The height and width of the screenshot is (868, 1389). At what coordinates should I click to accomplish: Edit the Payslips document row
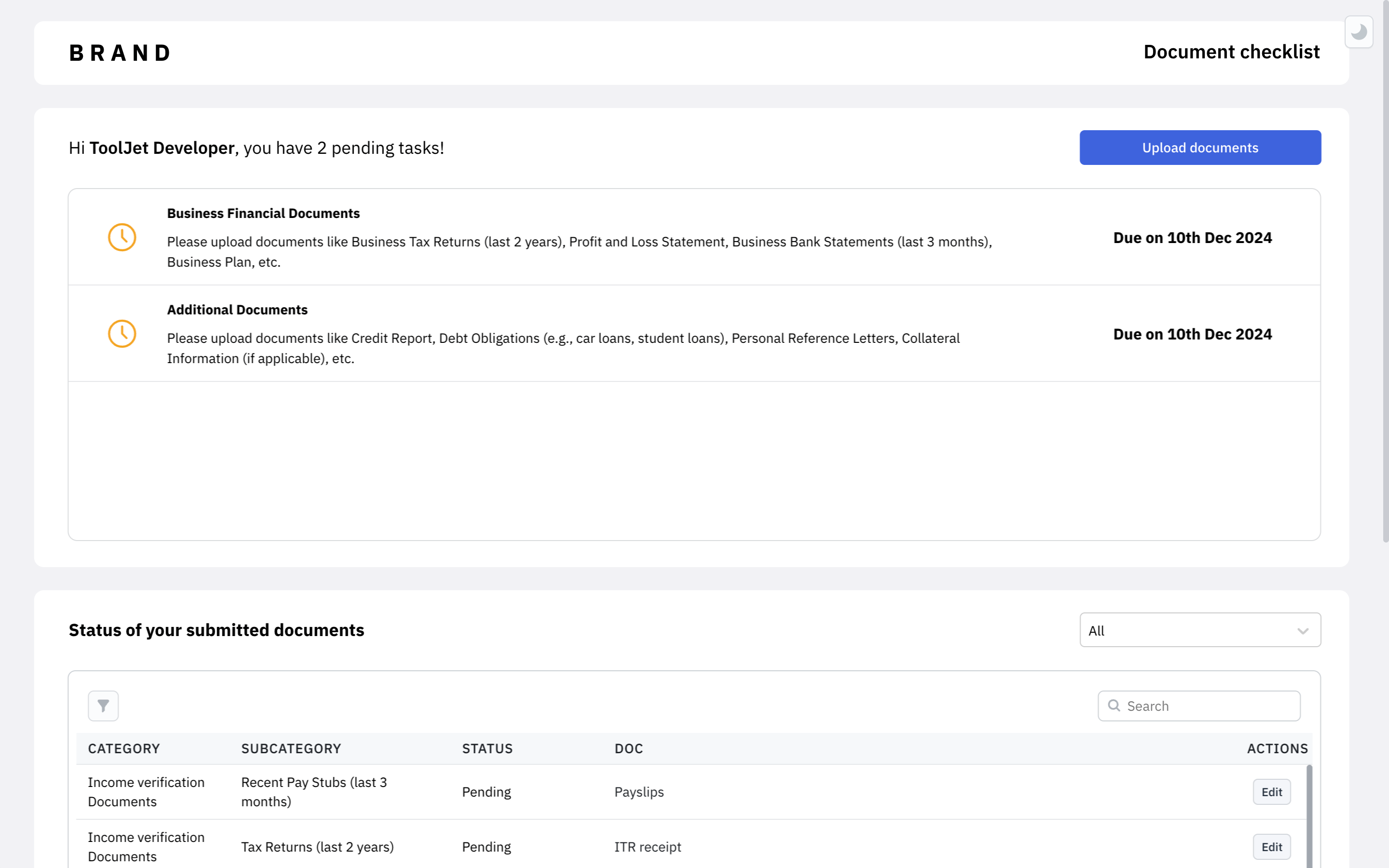click(1271, 792)
